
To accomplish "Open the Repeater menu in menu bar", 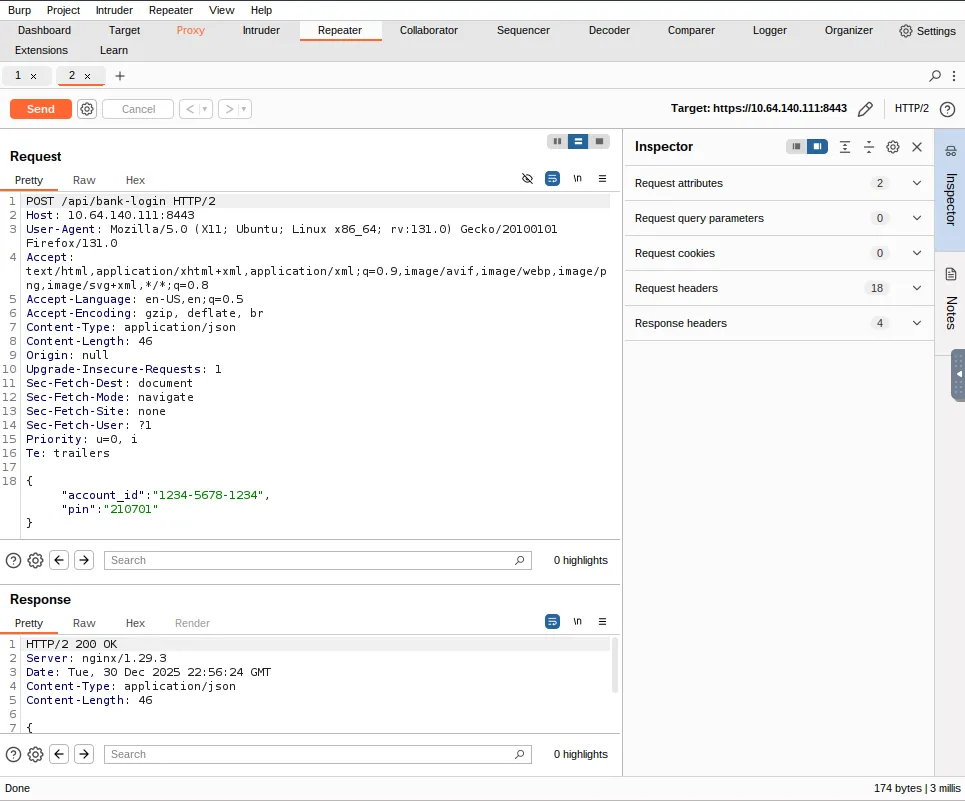I will point(171,10).
